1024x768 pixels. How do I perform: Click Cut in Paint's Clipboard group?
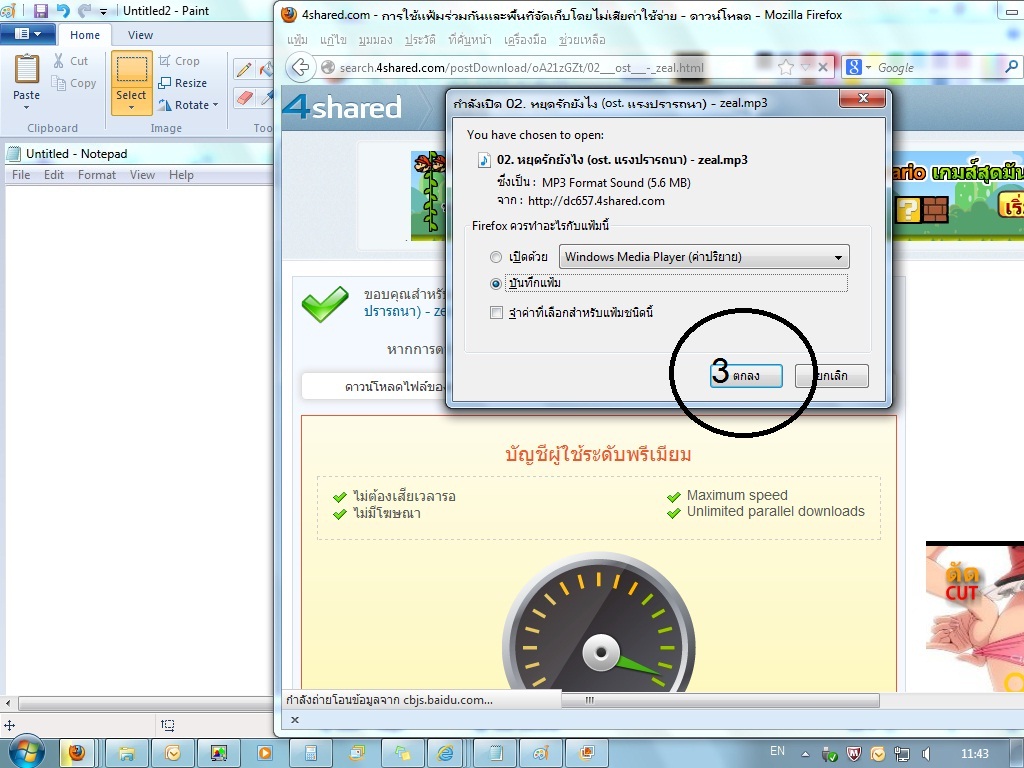coord(71,61)
